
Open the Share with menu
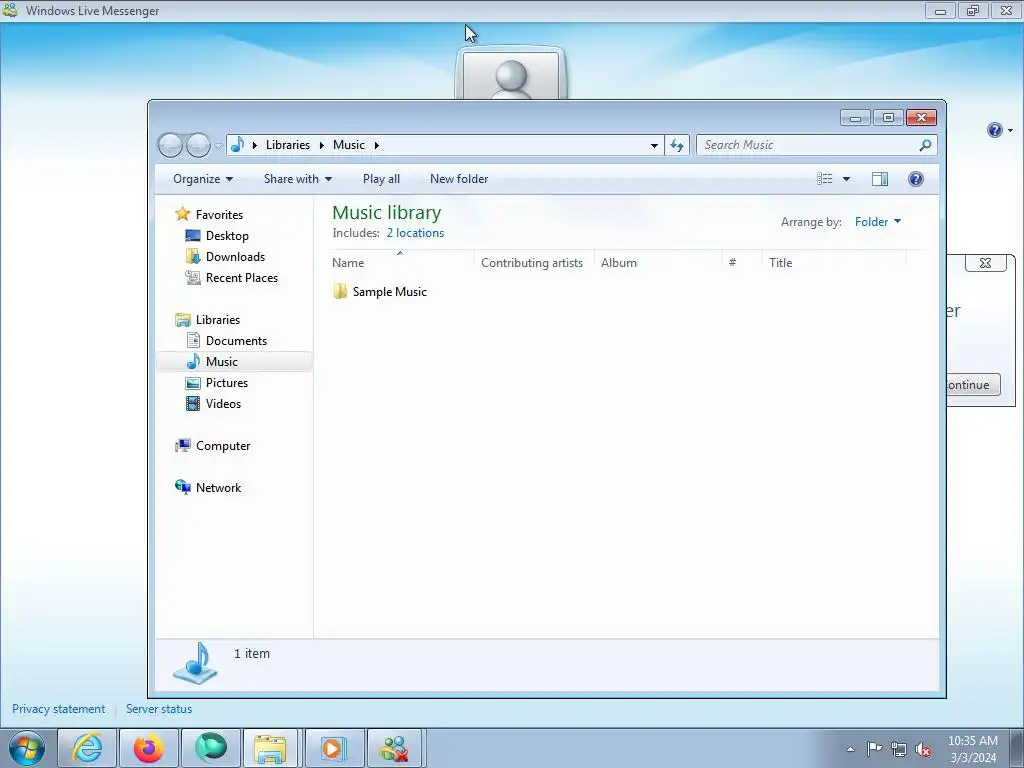(298, 179)
